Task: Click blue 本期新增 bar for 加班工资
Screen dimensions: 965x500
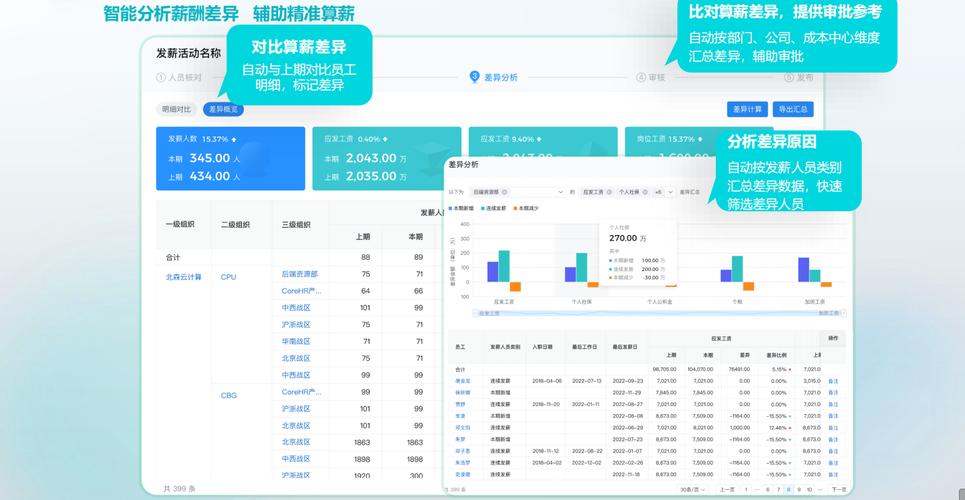Action: (804, 270)
